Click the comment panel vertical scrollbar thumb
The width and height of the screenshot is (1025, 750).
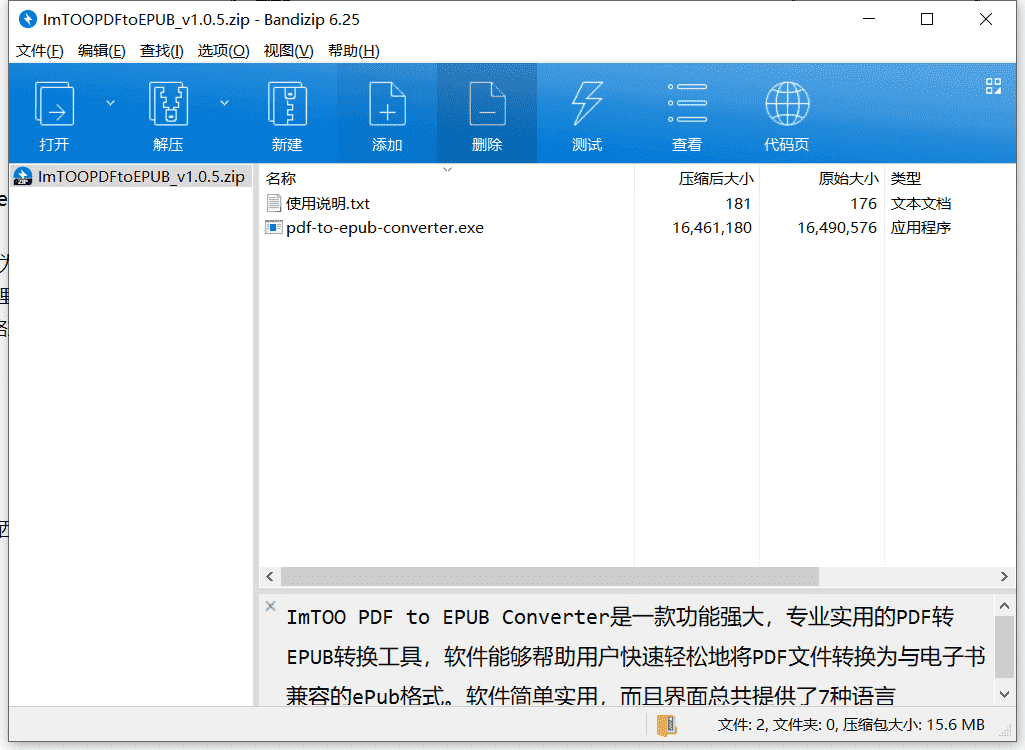point(1004,647)
